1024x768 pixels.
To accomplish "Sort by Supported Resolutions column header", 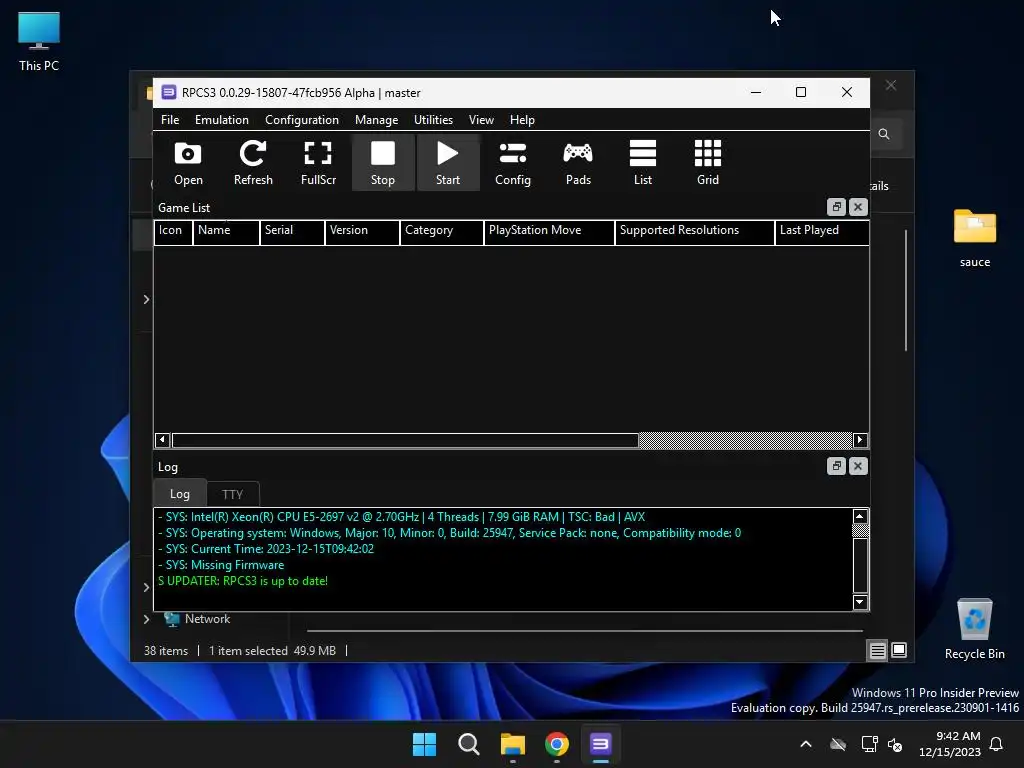I will pos(695,232).
